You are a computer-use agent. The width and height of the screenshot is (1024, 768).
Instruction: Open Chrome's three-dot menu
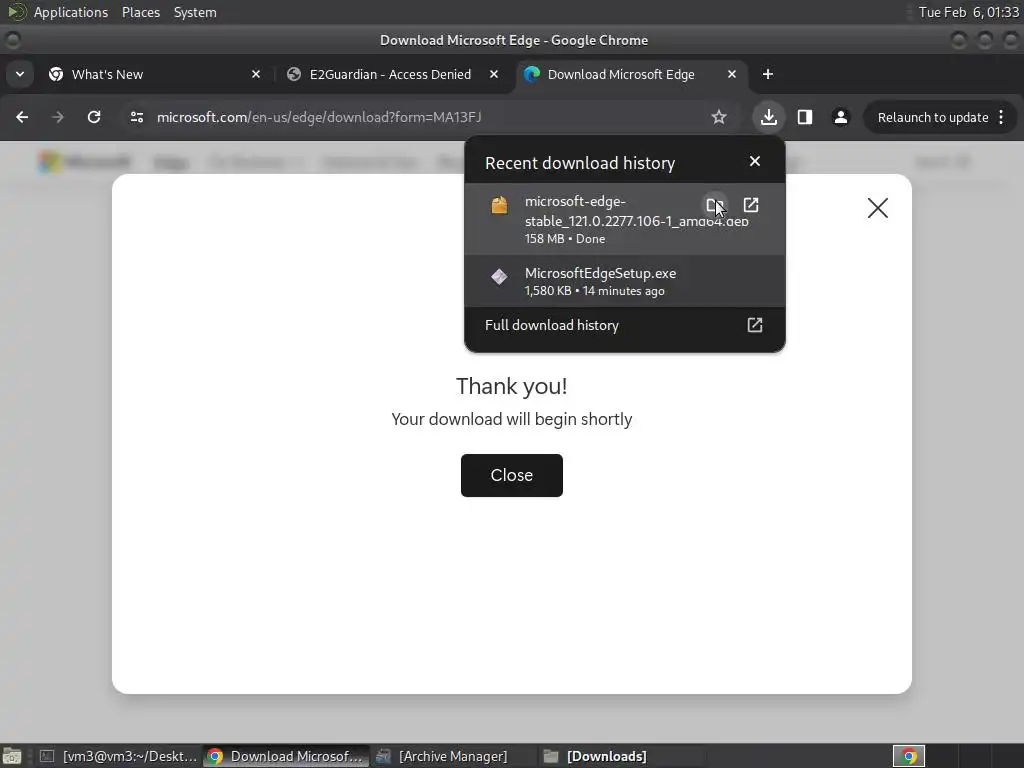pyautogui.click(x=1001, y=117)
